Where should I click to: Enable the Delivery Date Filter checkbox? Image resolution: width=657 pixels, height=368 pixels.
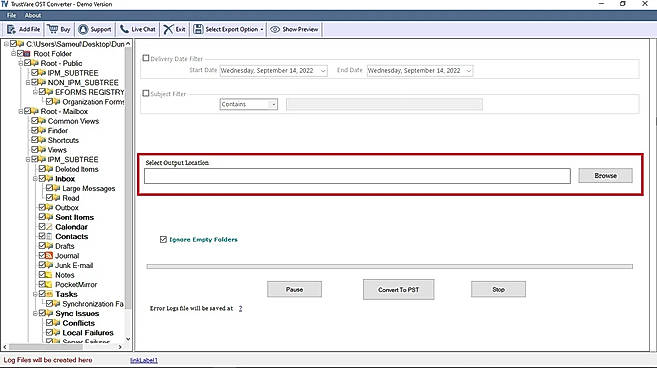[x=146, y=58]
